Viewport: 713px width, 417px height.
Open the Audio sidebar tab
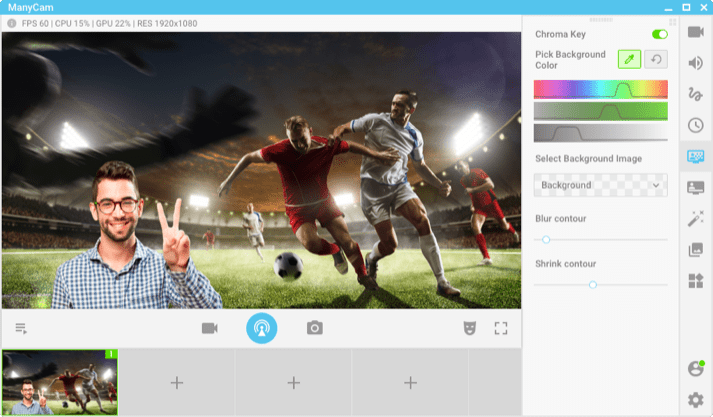tap(696, 63)
